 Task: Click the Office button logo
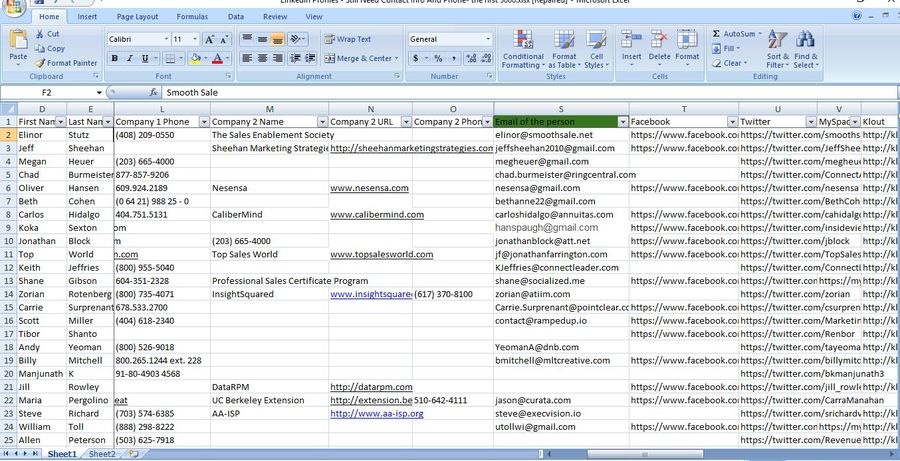13,7
